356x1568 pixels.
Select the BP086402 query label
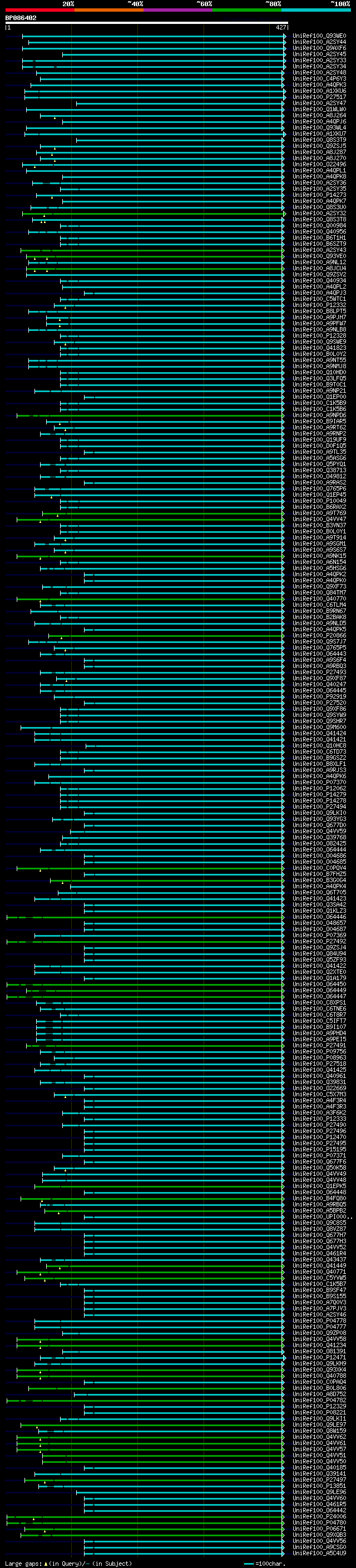click(x=21, y=18)
